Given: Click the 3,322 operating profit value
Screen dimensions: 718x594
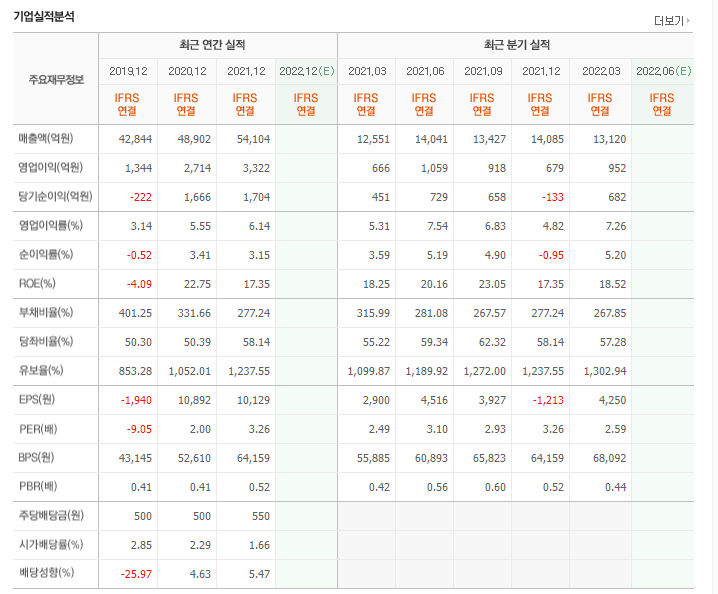Looking at the screenshot, I should point(256,168).
